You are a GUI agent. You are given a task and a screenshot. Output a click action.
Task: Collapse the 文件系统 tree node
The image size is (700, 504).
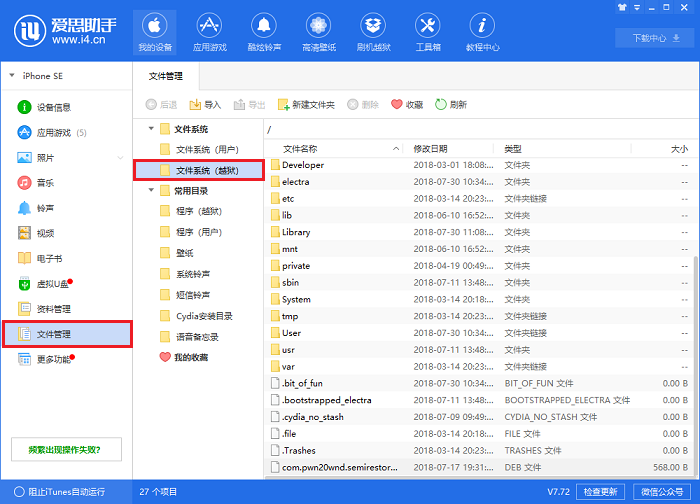click(x=151, y=129)
